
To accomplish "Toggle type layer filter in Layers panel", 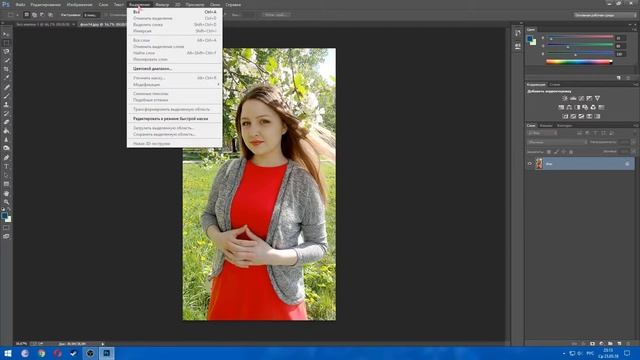I will (x=595, y=133).
